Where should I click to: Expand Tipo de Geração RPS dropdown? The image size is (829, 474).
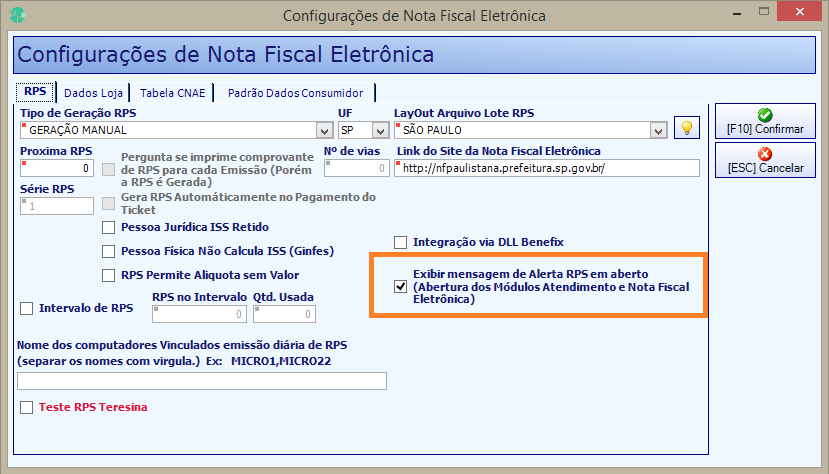click(324, 130)
